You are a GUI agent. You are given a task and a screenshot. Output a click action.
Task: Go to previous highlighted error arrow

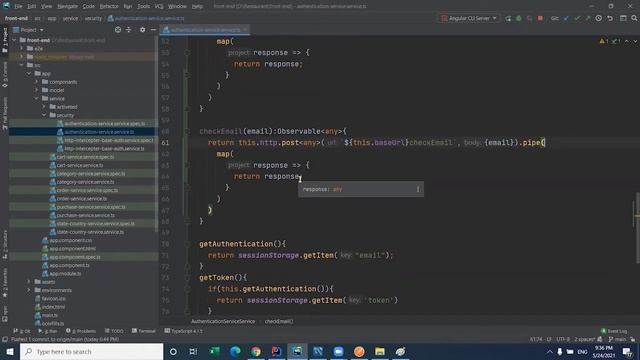(x=627, y=41)
